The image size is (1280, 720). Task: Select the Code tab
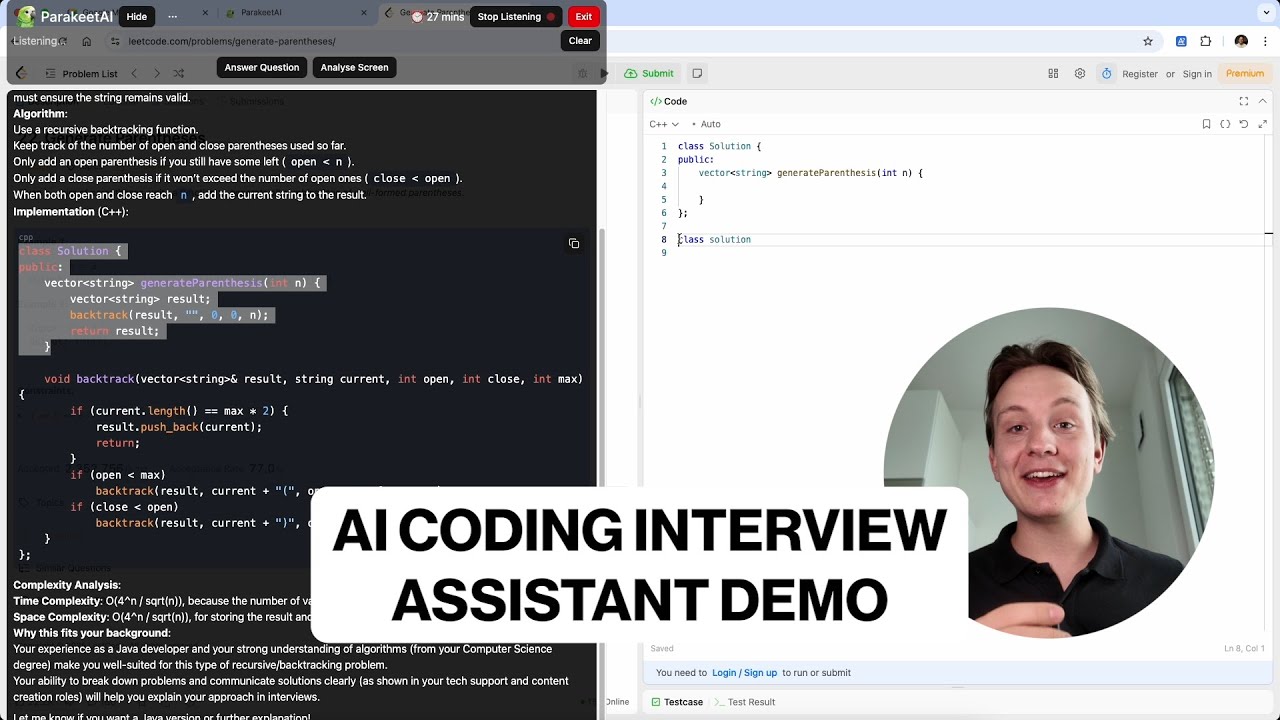(x=668, y=101)
